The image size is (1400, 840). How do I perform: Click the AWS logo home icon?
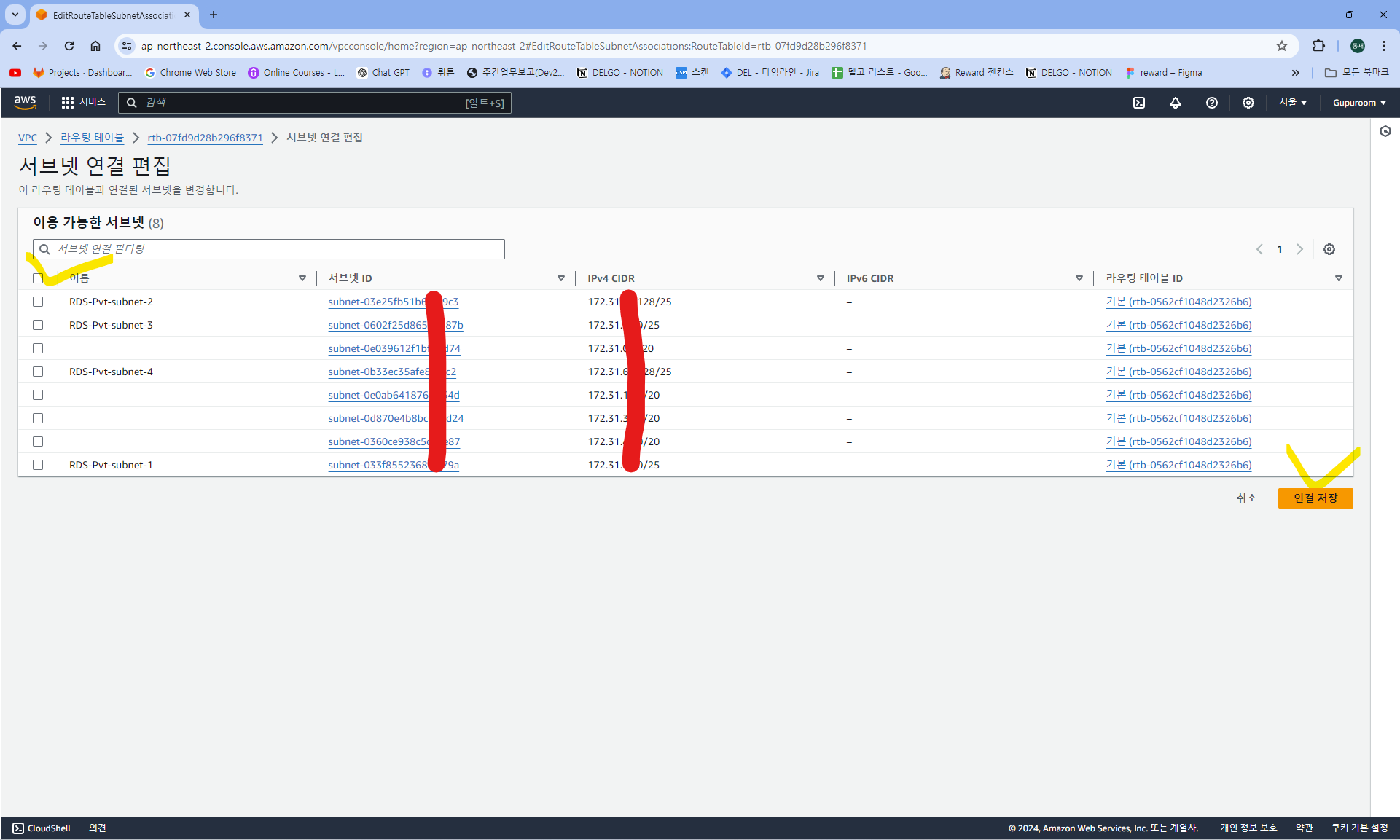[25, 103]
